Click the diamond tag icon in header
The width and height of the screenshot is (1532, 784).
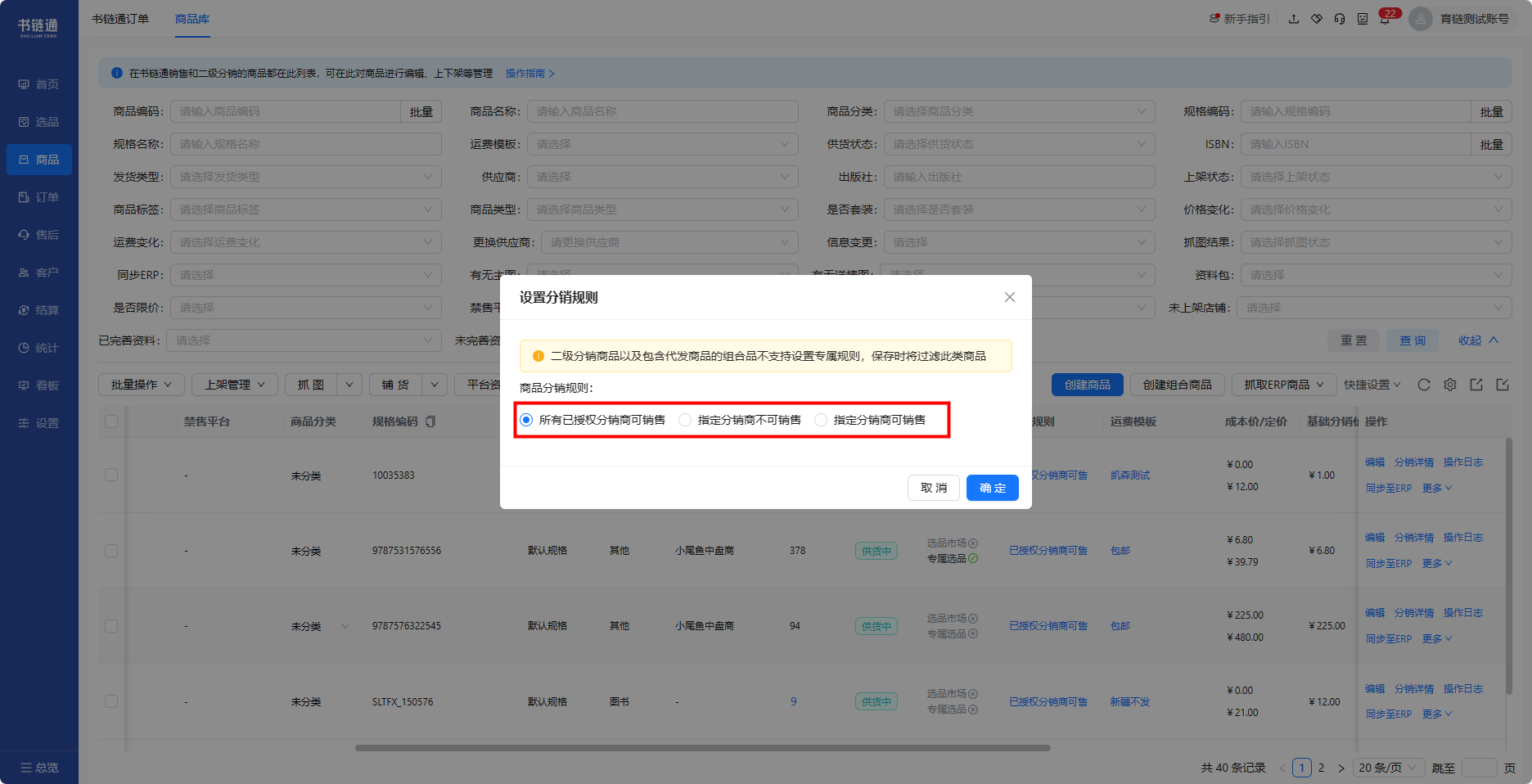(1317, 19)
